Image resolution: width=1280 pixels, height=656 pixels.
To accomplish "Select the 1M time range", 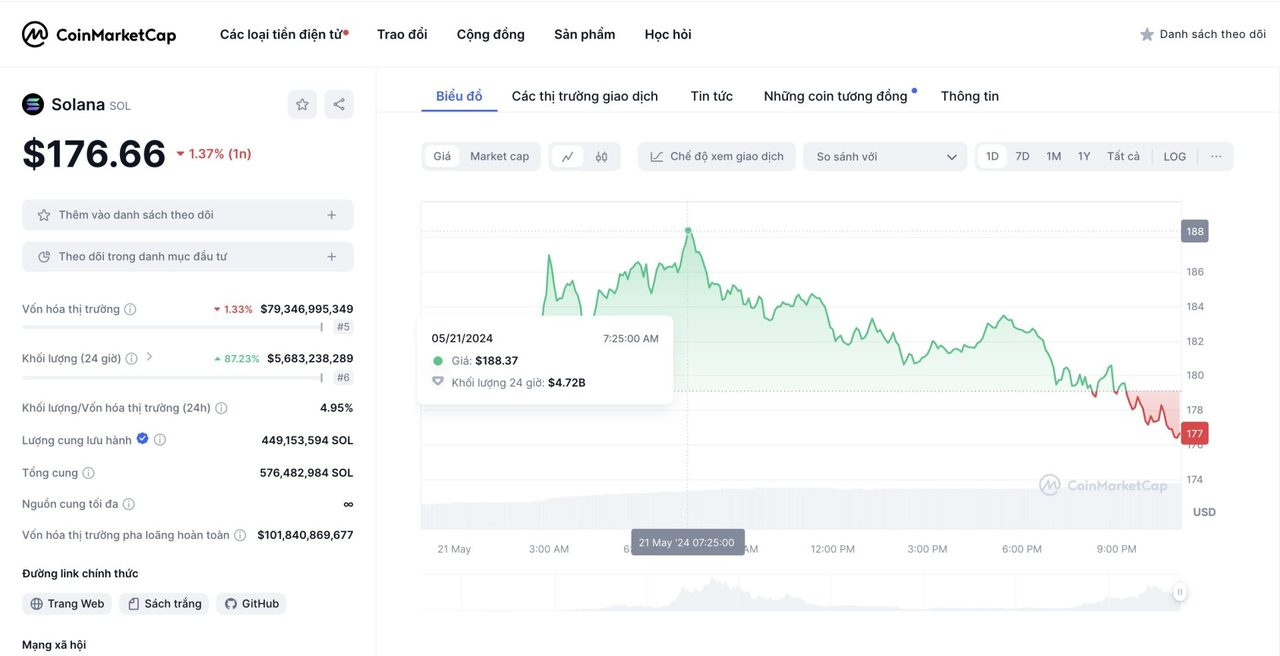I will pos(1053,156).
